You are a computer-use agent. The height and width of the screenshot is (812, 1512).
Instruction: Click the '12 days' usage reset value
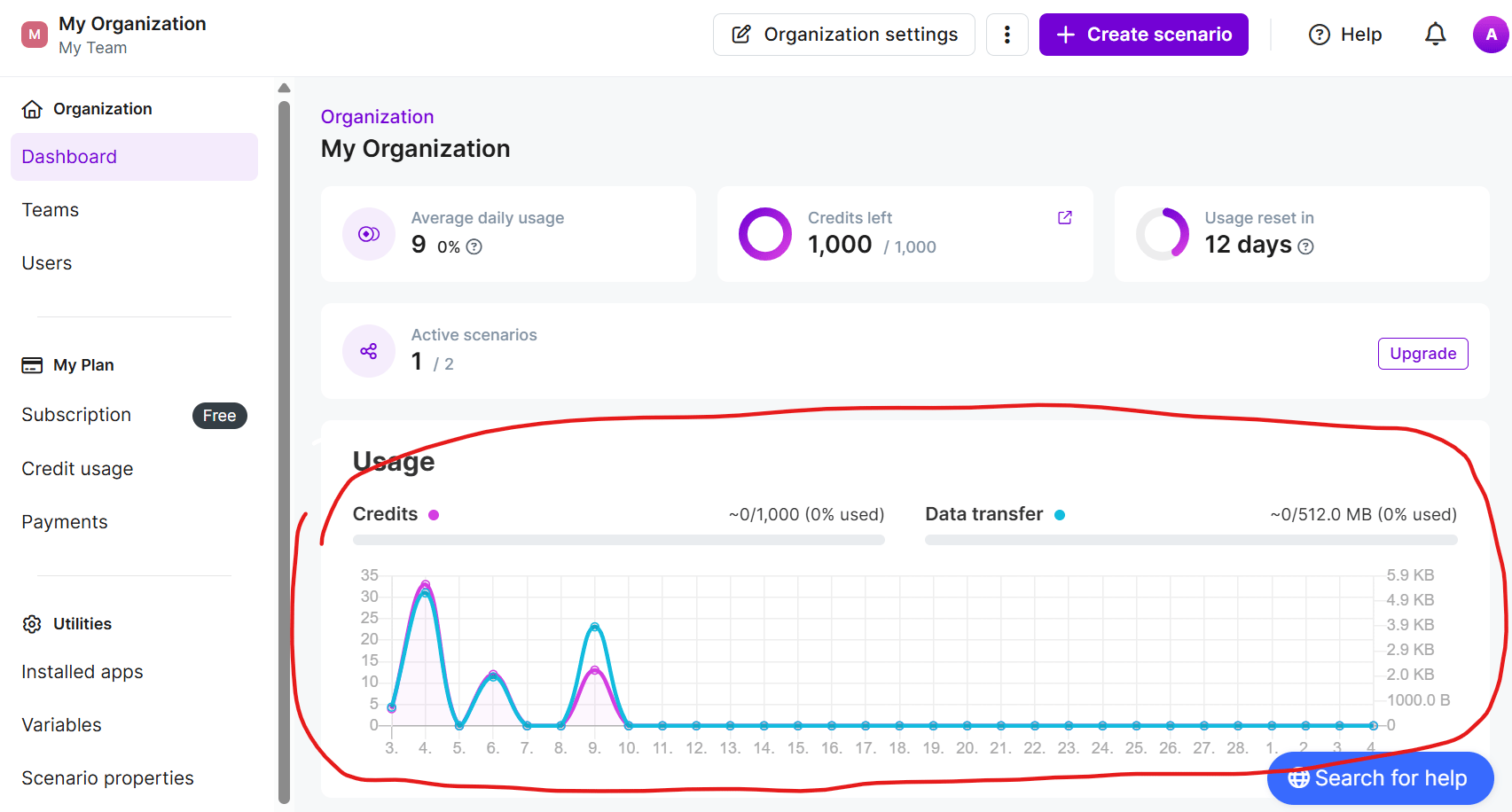[x=1248, y=245]
